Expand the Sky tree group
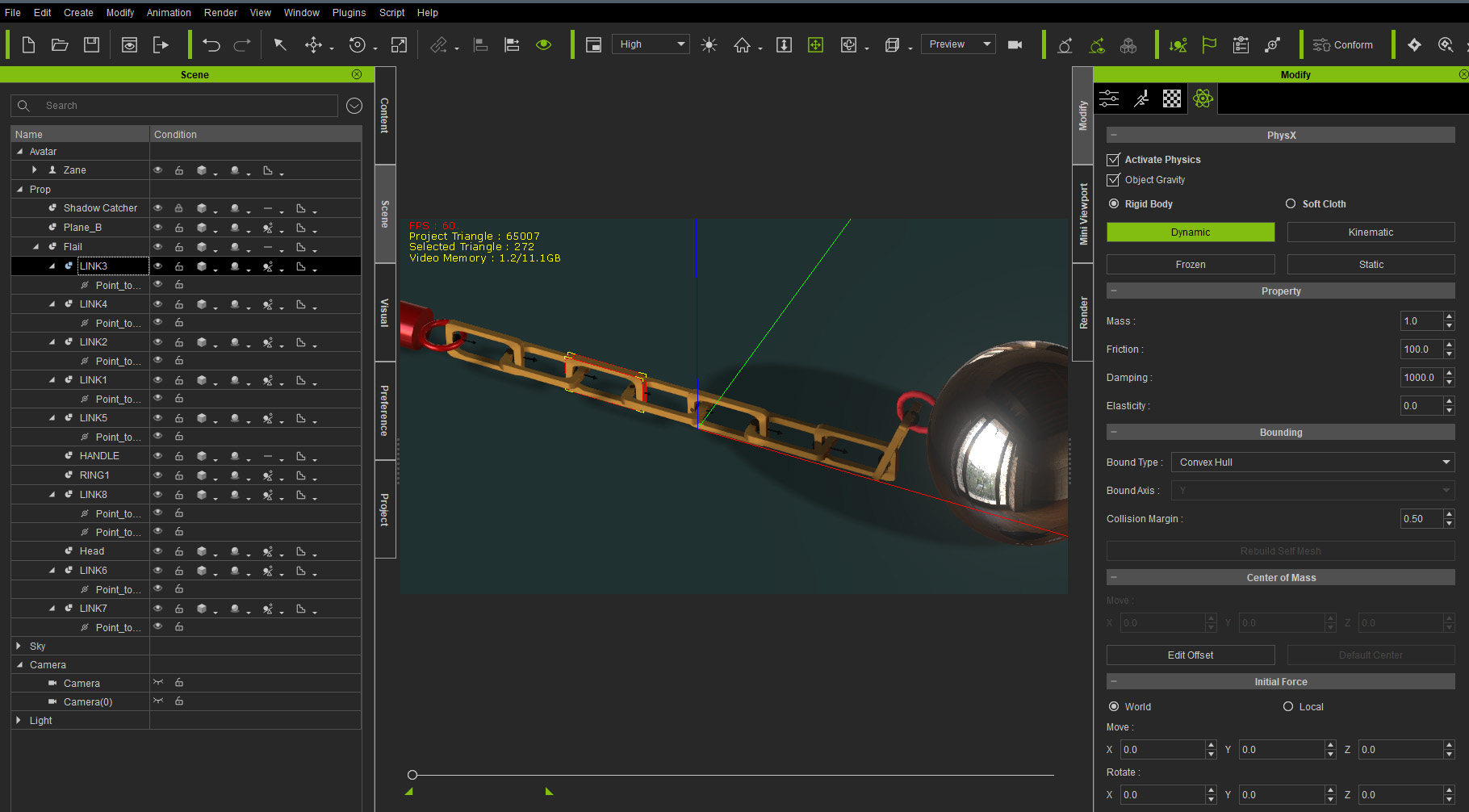 [x=19, y=647]
